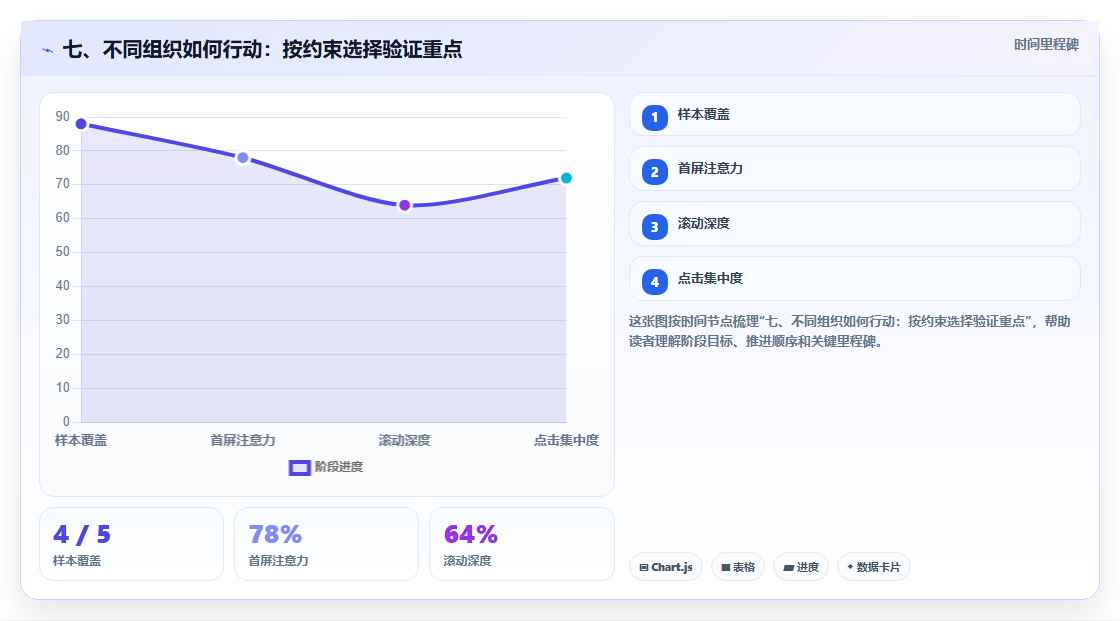This screenshot has height=621, width=1120.
Task: Click the lightning icon beside the section title
Action: tap(48, 50)
